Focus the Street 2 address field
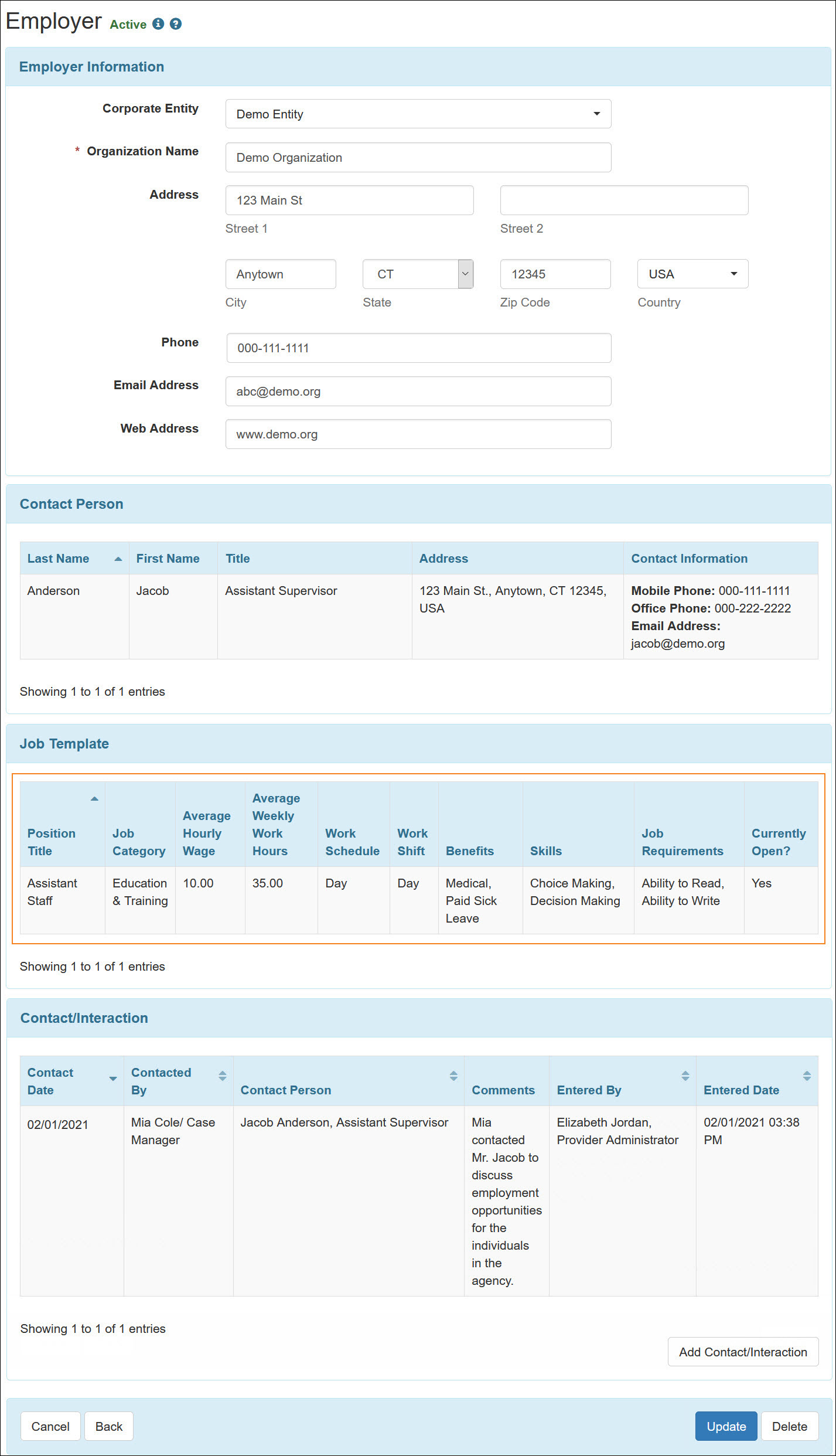The width and height of the screenshot is (836, 1456). pos(623,200)
